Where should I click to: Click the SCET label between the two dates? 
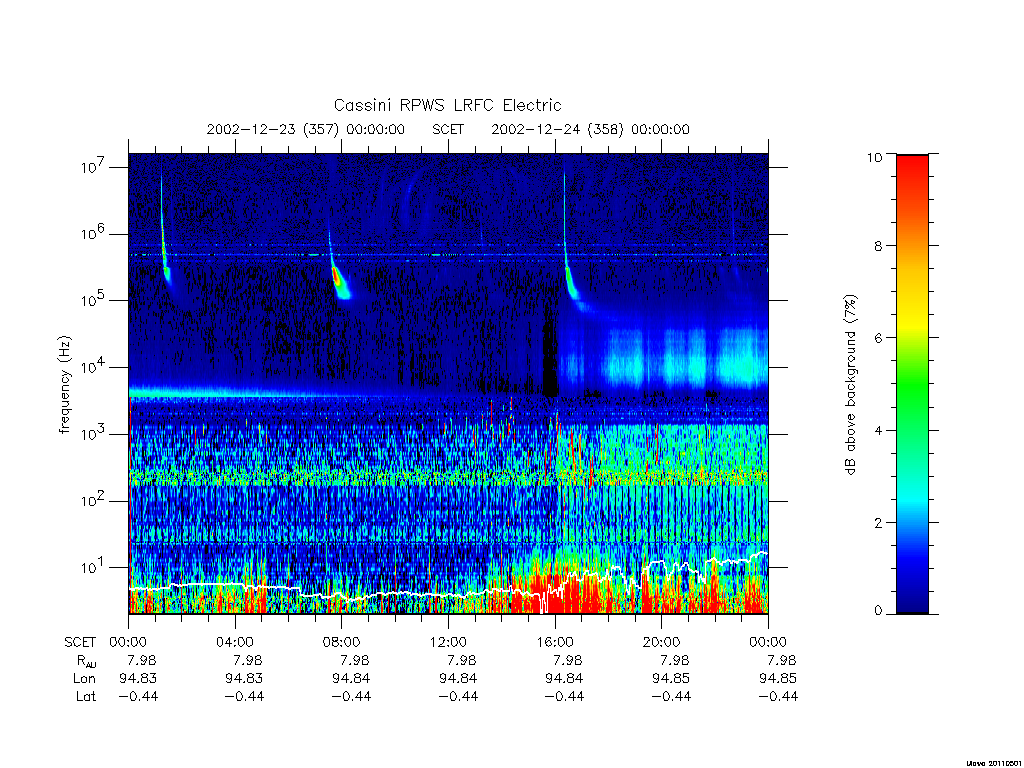(x=448, y=129)
